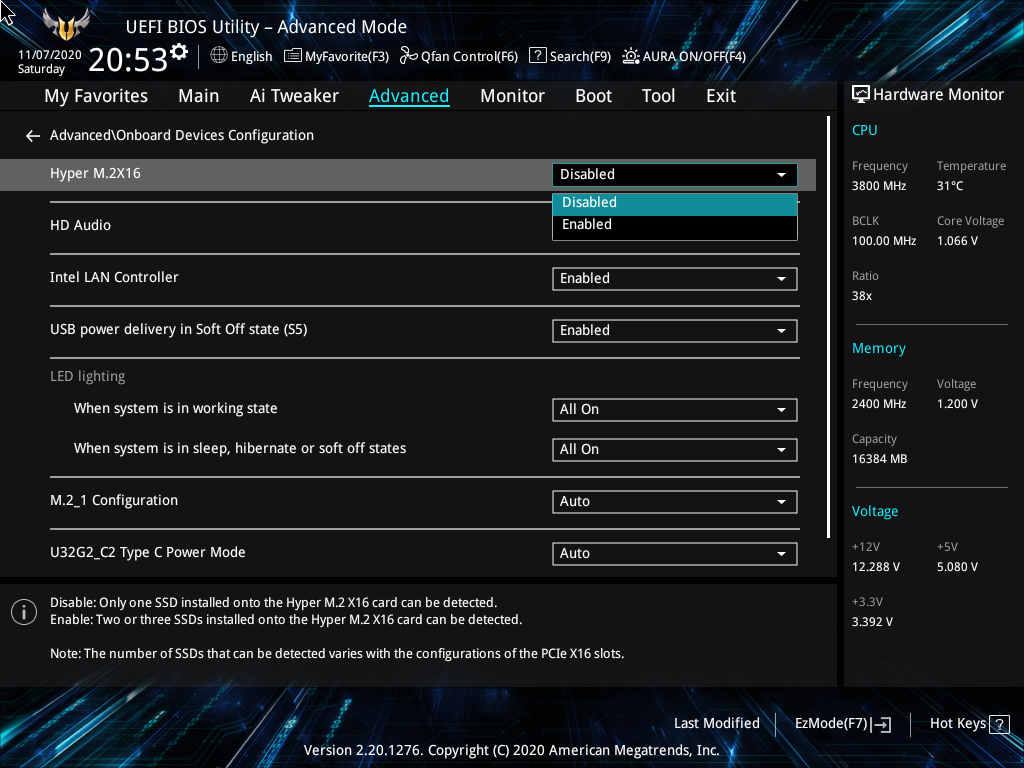Click the globe language icon
1024x768 pixels.
[x=219, y=56]
